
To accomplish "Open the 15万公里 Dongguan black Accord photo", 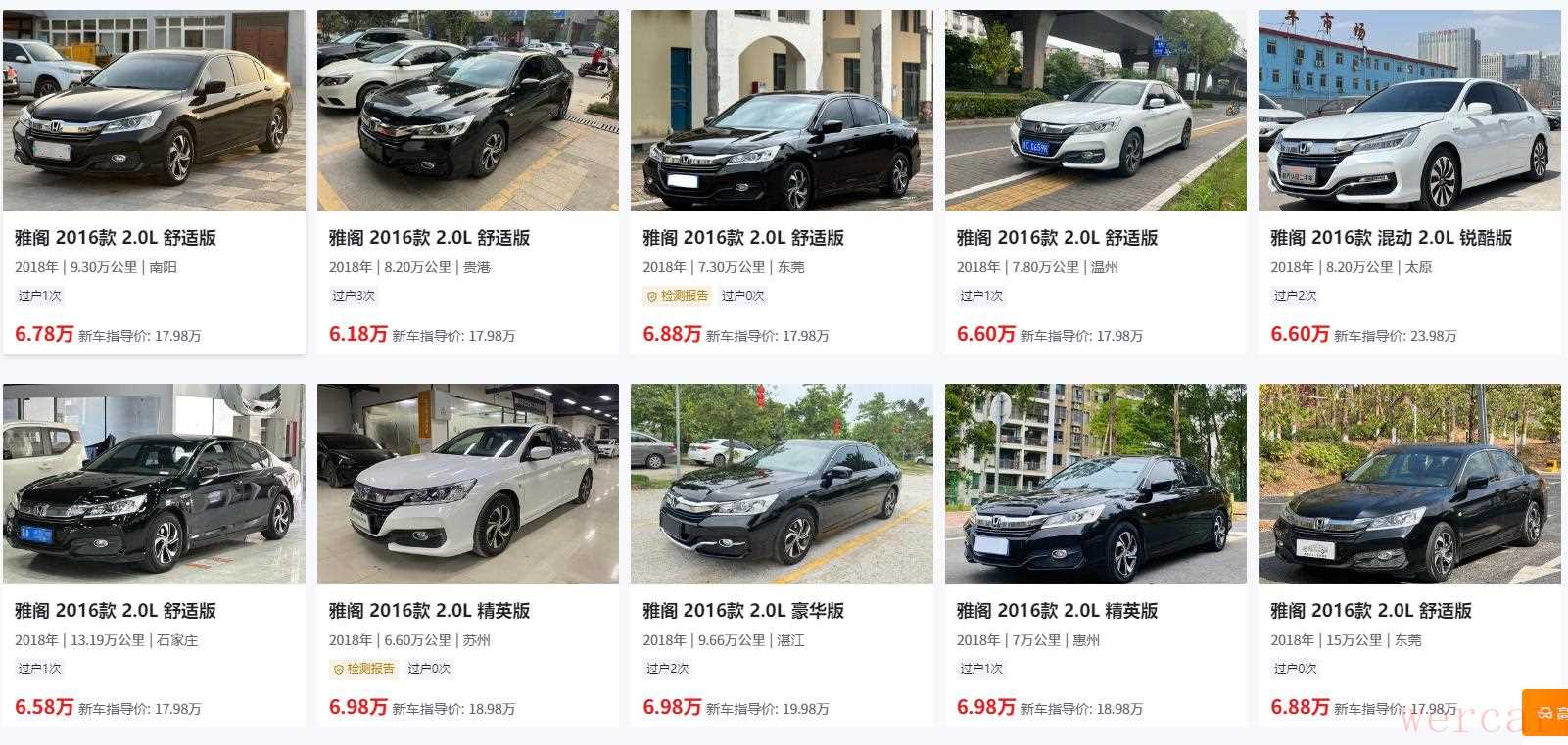I will pyautogui.click(x=1409, y=484).
